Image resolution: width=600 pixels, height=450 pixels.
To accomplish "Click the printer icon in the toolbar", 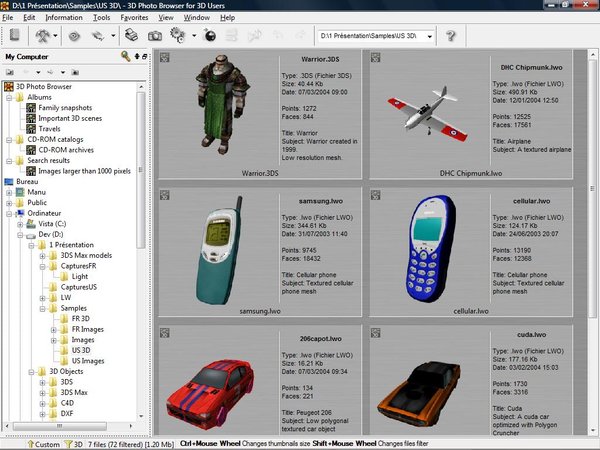I will tap(131, 36).
